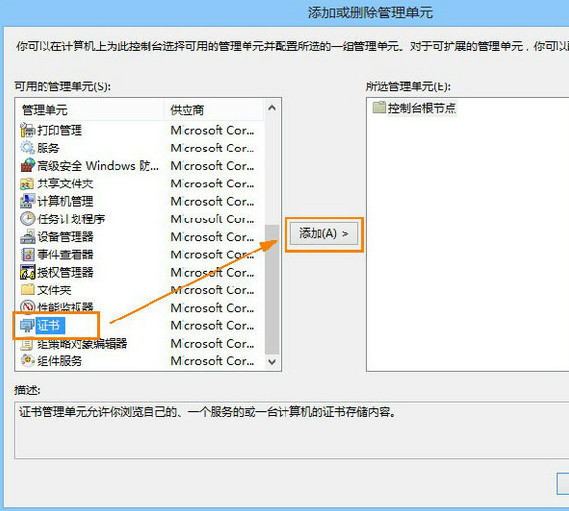Select the 文件夹 folder item
569x511 pixels.
coord(54,290)
